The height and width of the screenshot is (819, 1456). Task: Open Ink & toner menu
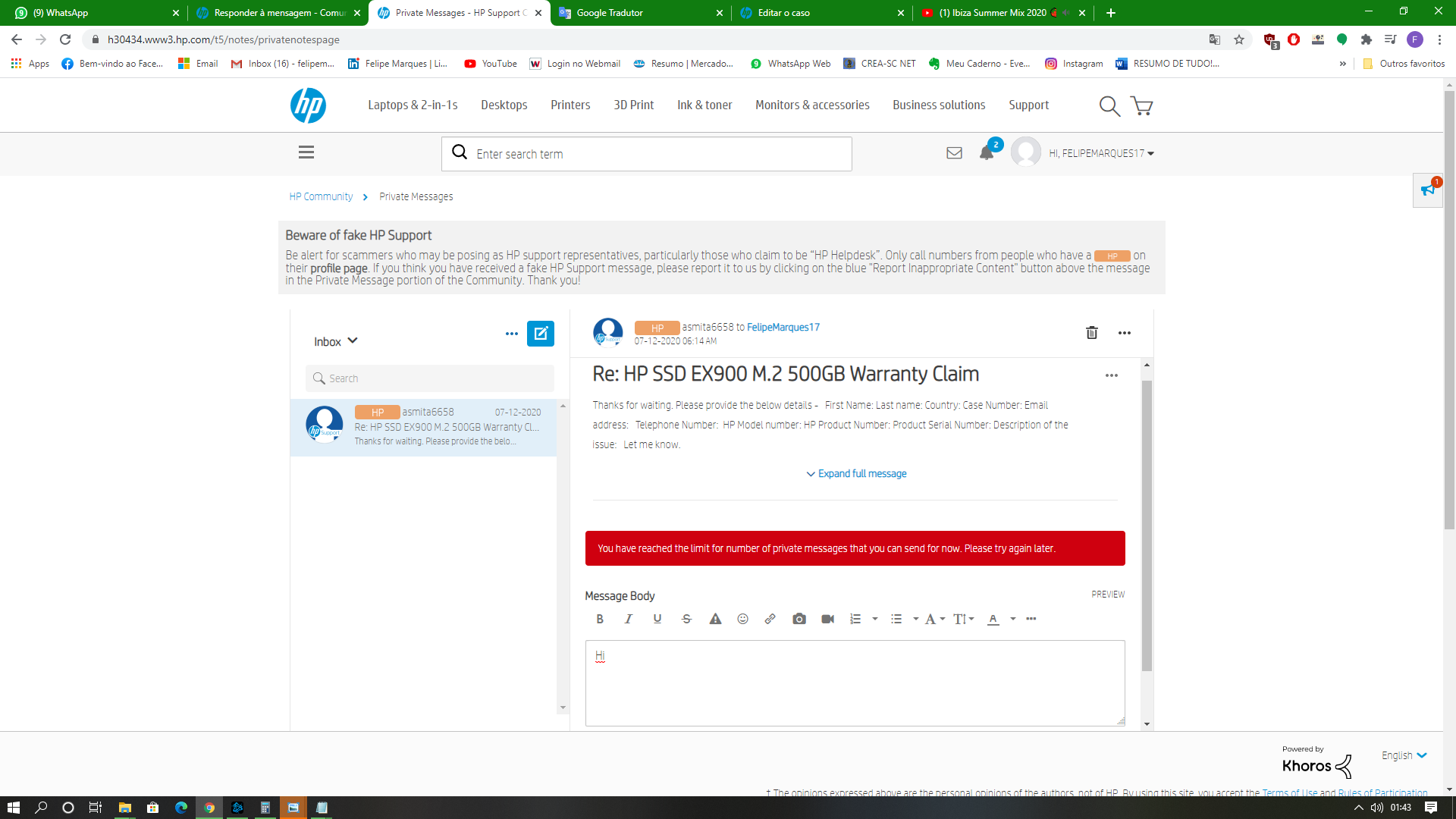[x=704, y=105]
